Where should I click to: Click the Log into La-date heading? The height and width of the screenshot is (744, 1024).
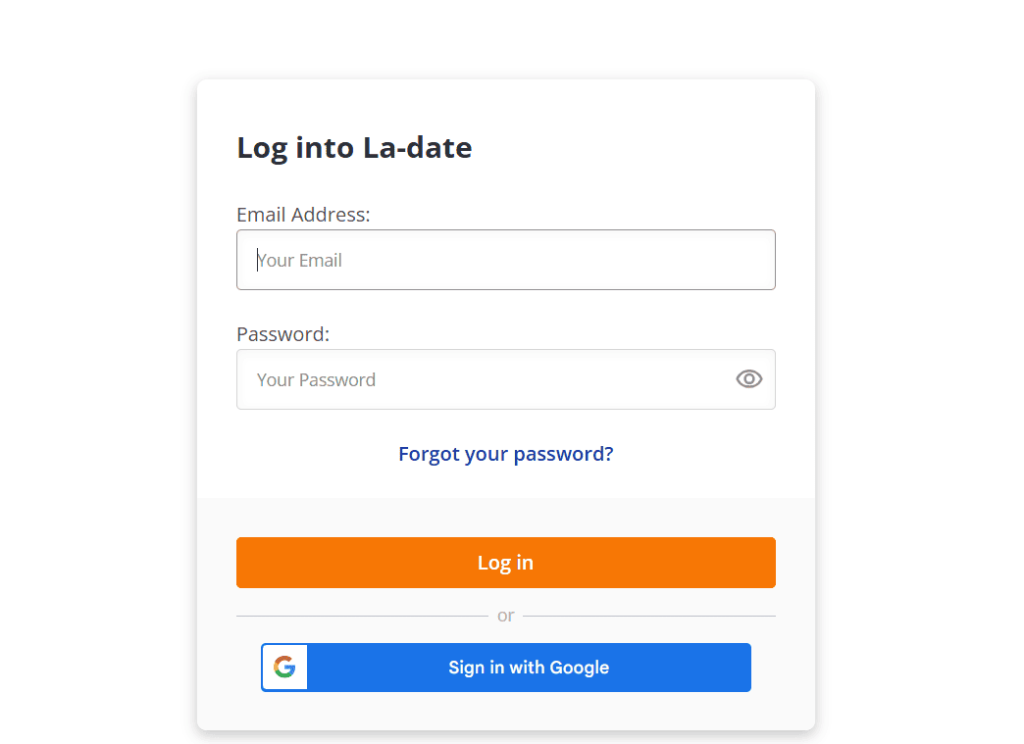point(354,147)
